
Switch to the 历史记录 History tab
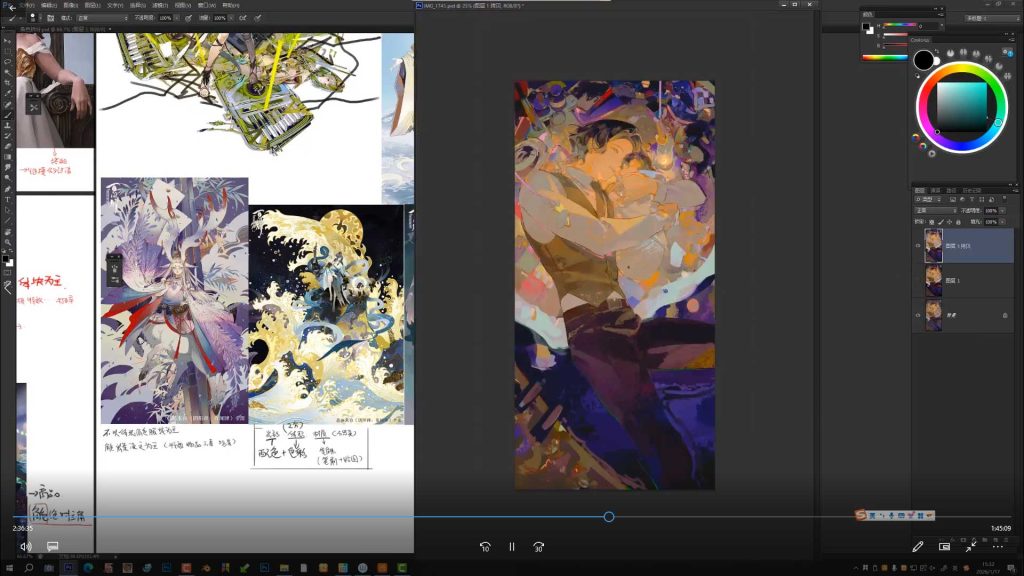(972, 190)
